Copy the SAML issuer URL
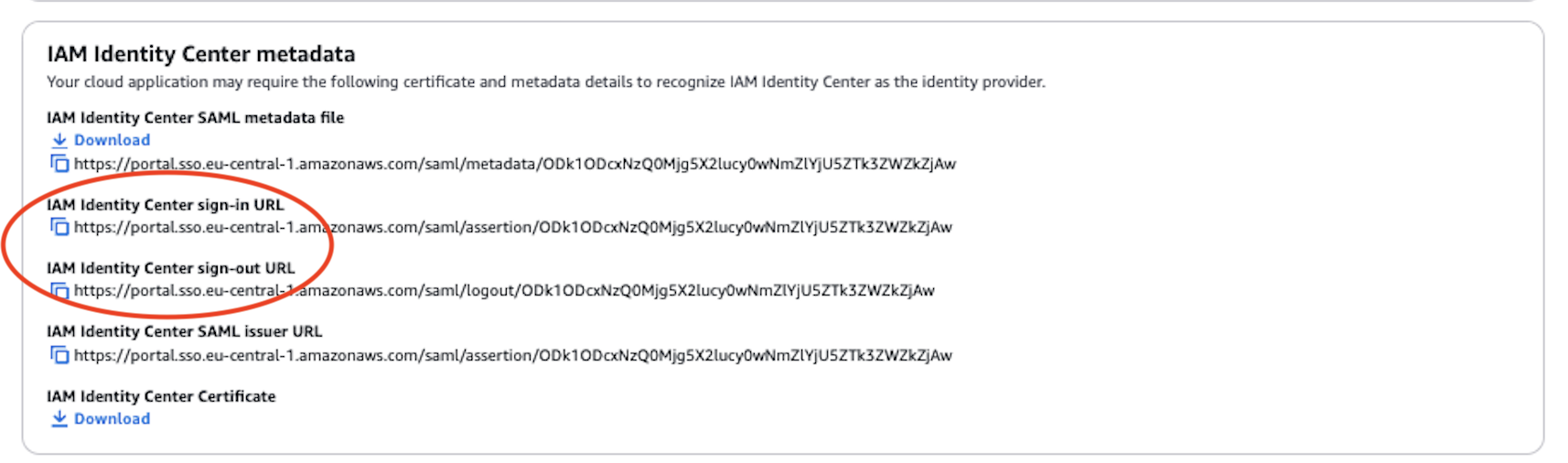This screenshot has width=1568, height=463. point(59,355)
